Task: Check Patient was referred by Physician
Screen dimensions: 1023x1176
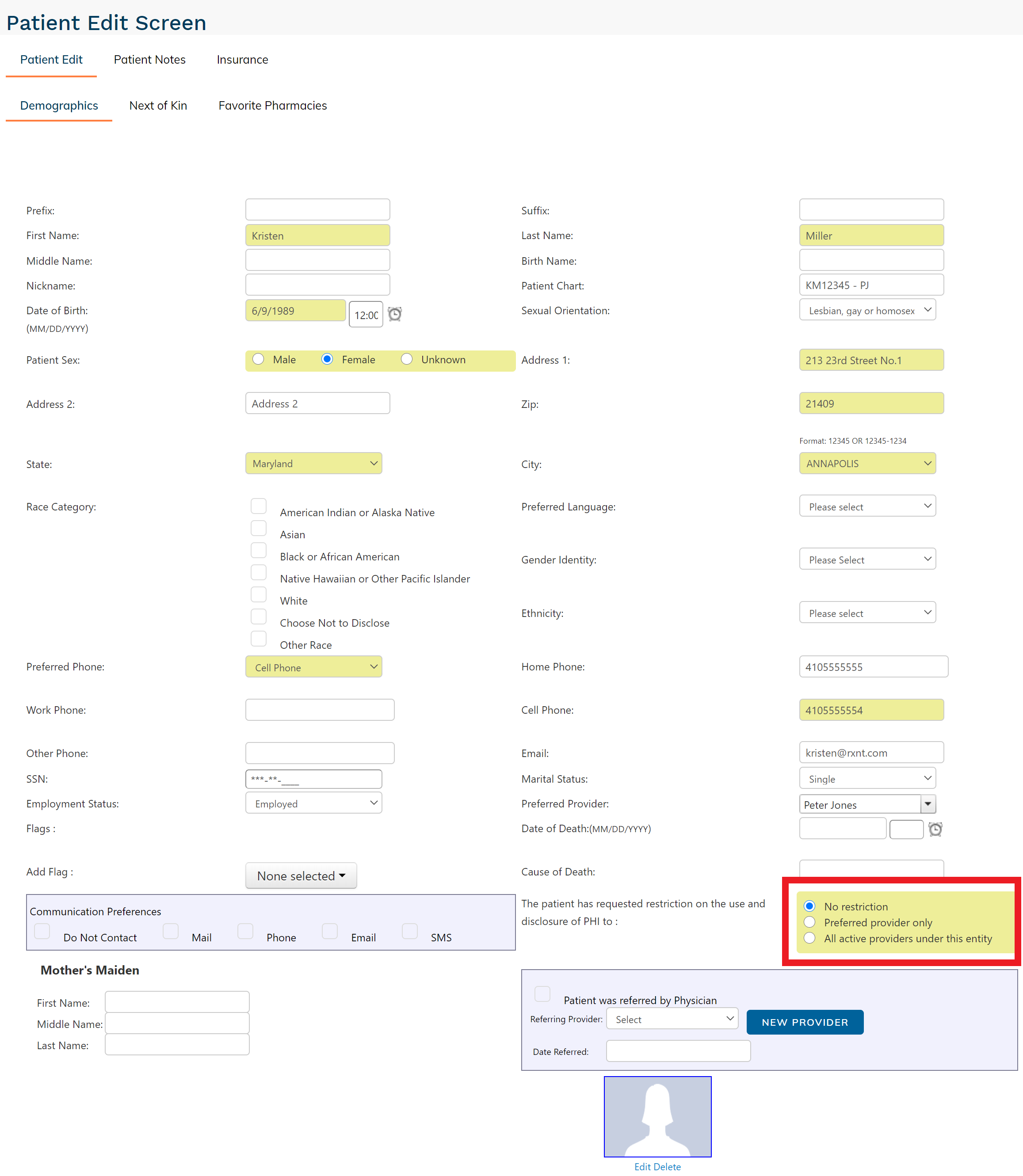Action: click(x=542, y=994)
